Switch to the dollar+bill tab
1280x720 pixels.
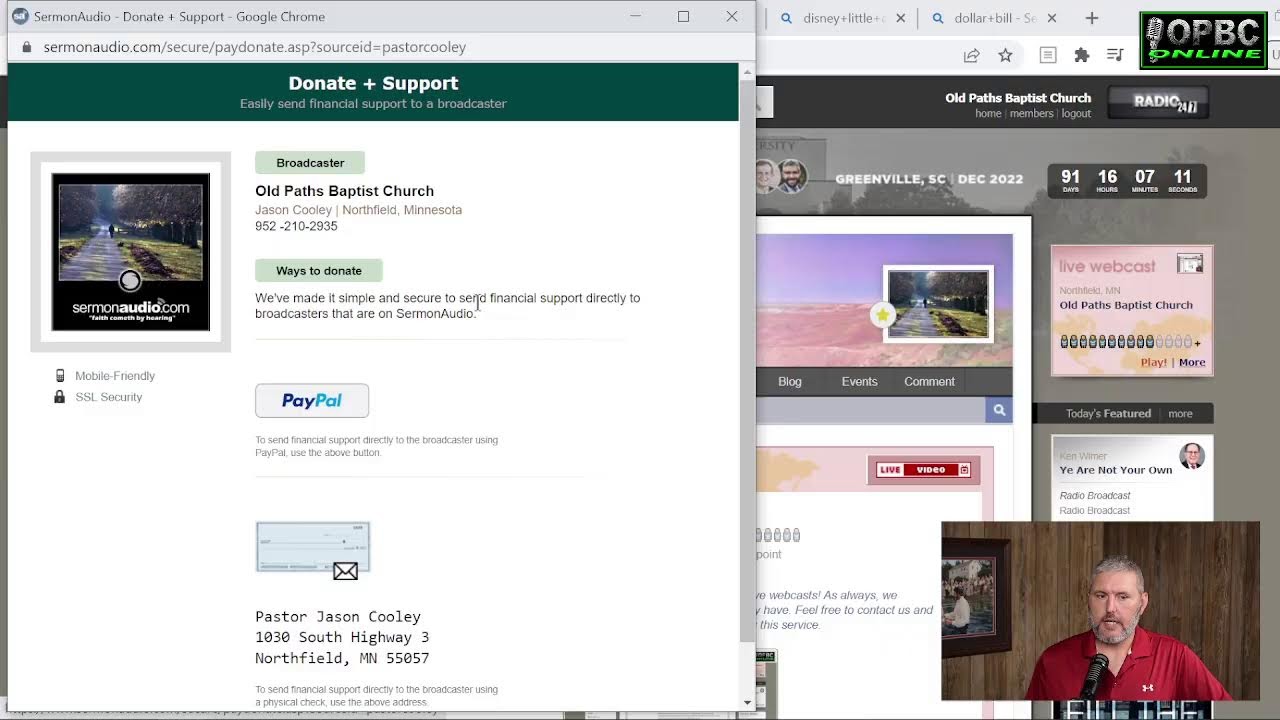[990, 18]
